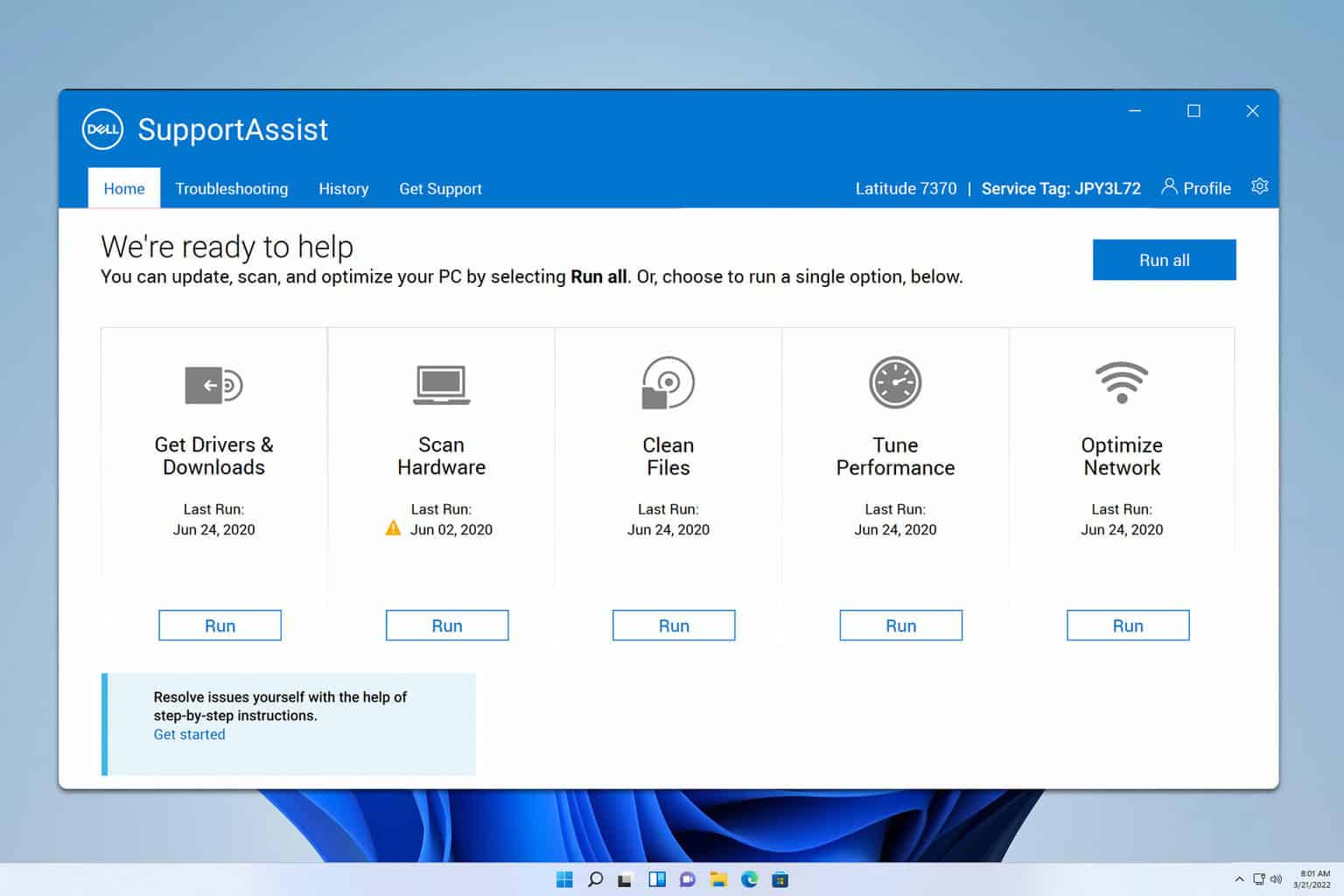The height and width of the screenshot is (896, 1344).
Task: Click the SupportAssist title text
Action: [233, 129]
